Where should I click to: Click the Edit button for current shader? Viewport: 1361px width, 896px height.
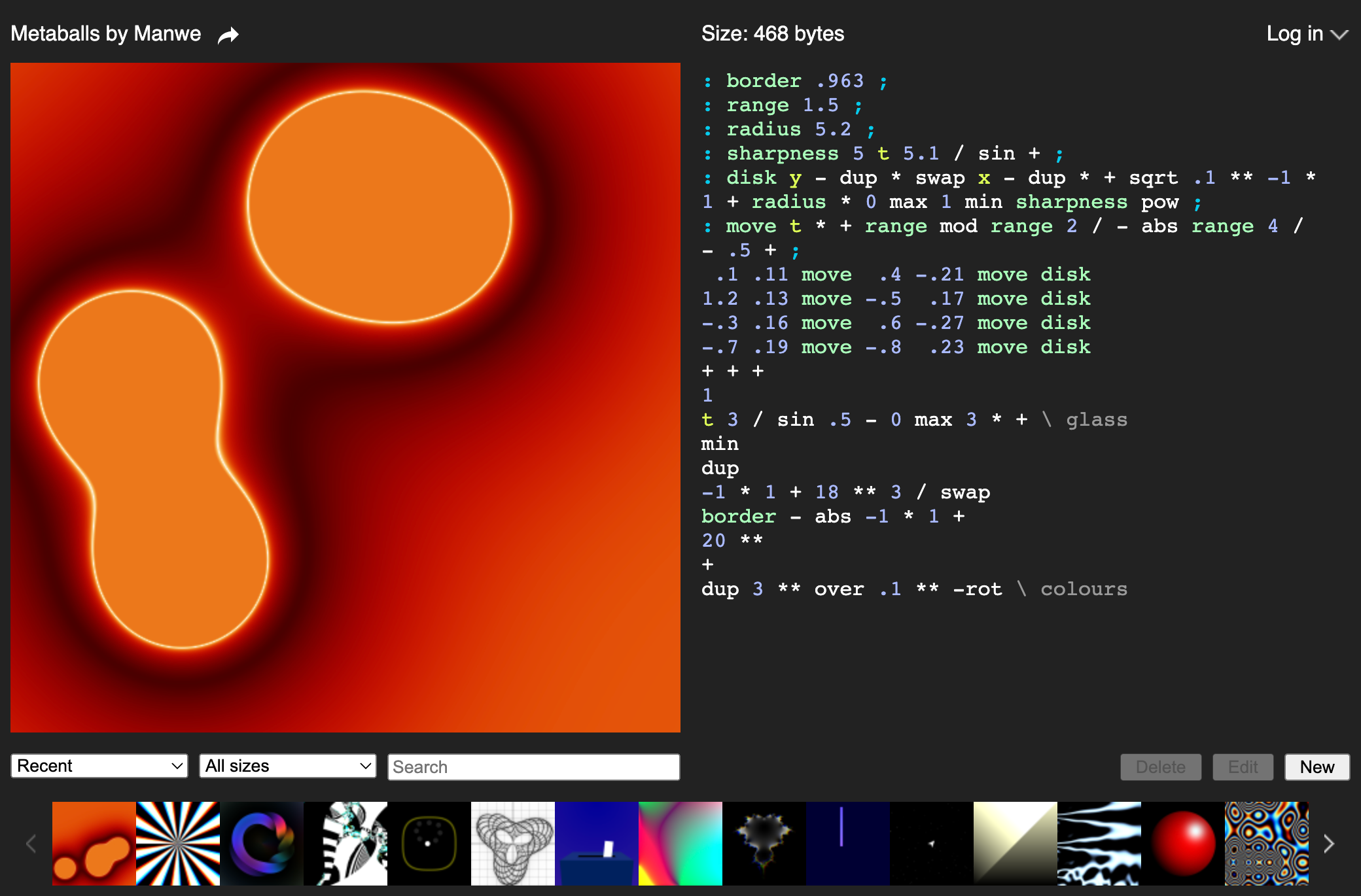pos(1244,766)
